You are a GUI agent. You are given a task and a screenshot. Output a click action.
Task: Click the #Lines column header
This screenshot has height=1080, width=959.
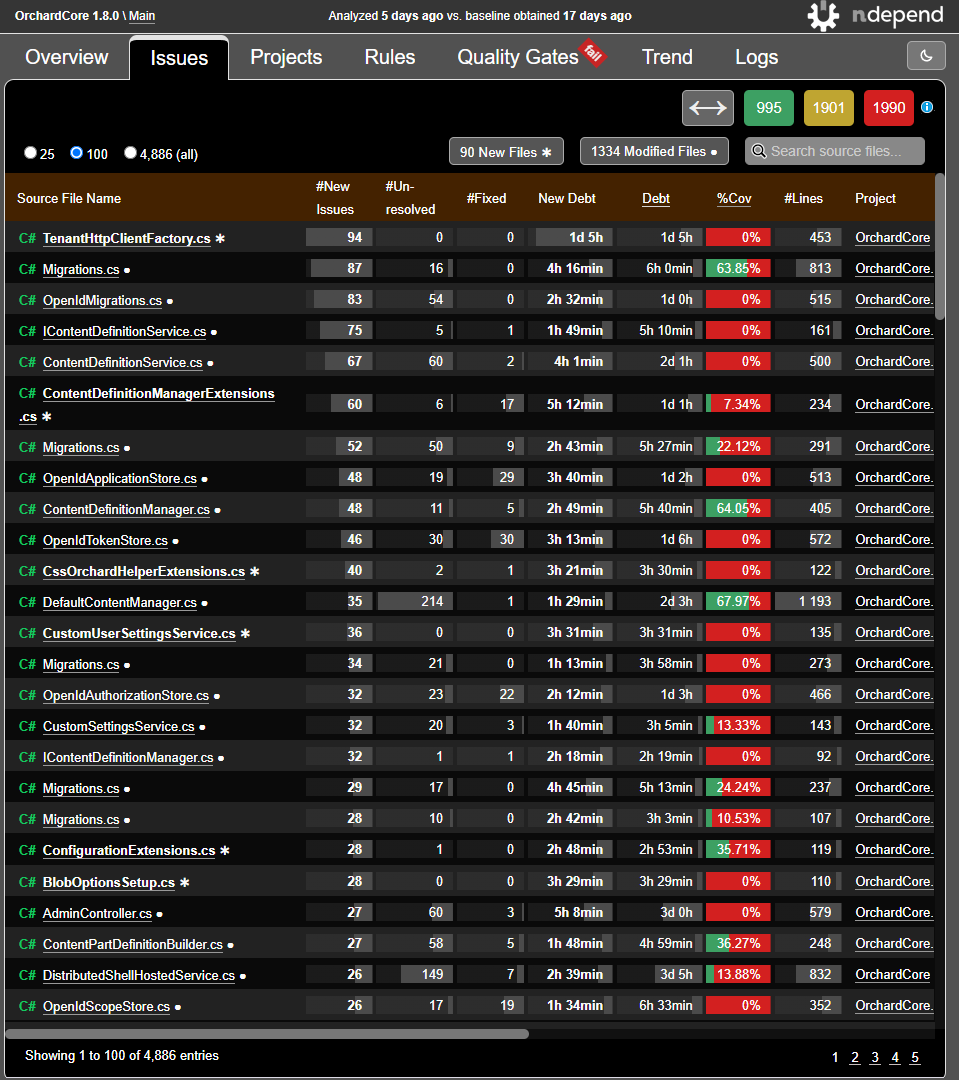(x=803, y=198)
